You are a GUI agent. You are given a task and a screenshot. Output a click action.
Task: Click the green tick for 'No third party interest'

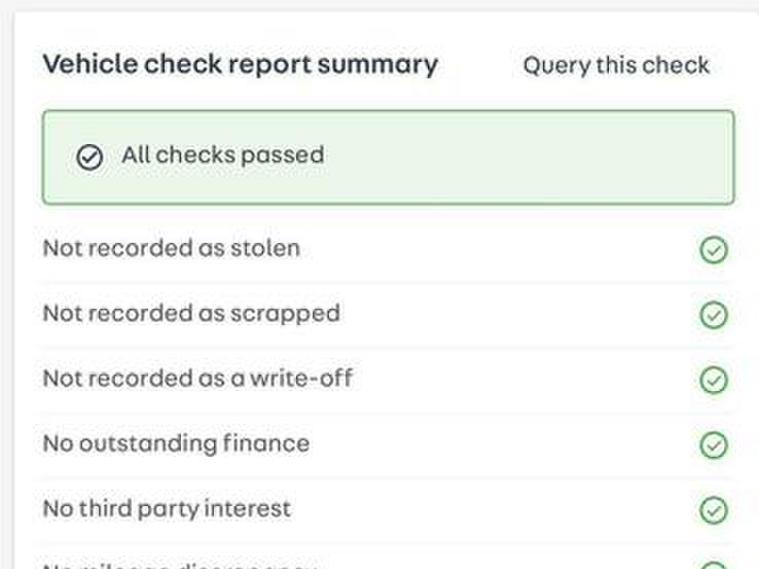click(x=713, y=510)
